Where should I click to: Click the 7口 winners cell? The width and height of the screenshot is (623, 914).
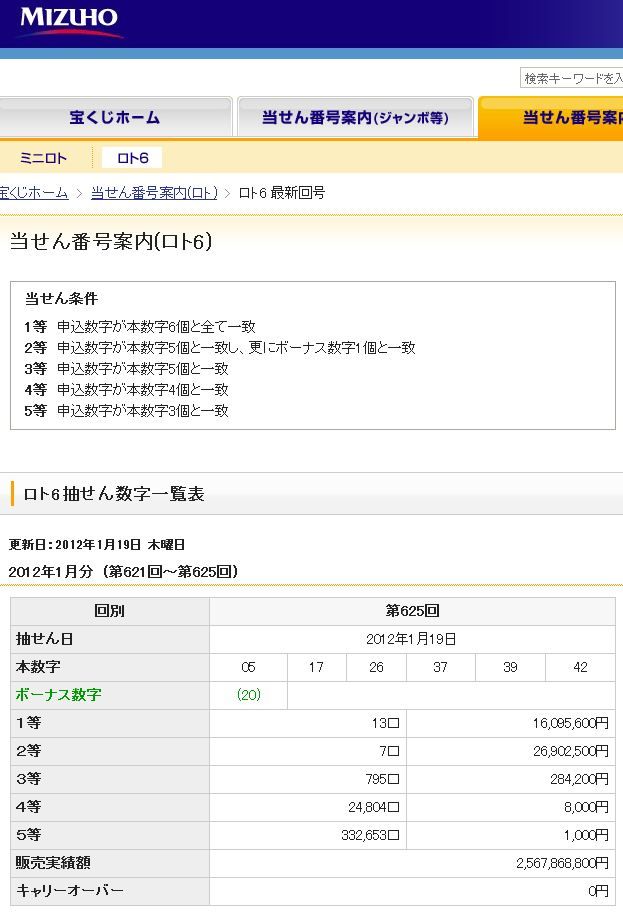[308, 751]
